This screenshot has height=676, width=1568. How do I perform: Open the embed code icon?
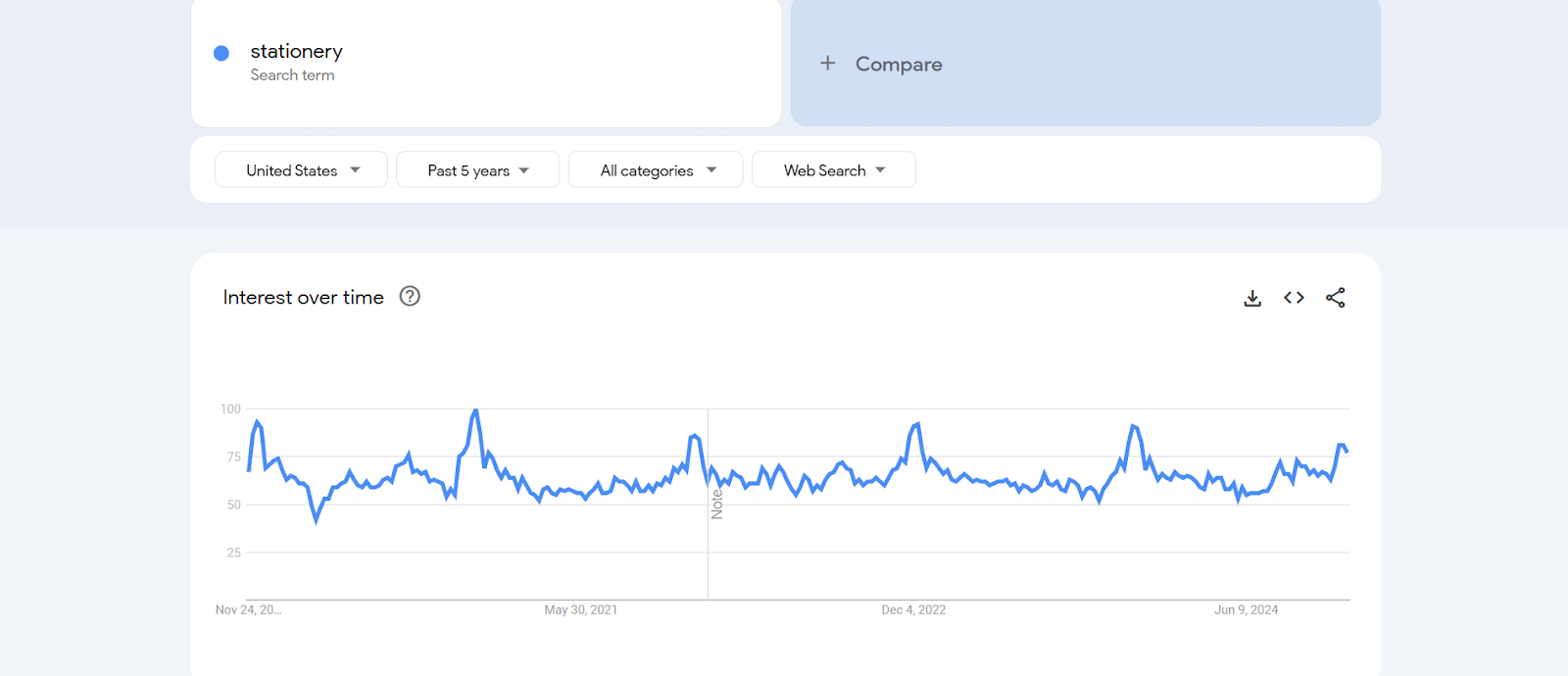click(1294, 298)
